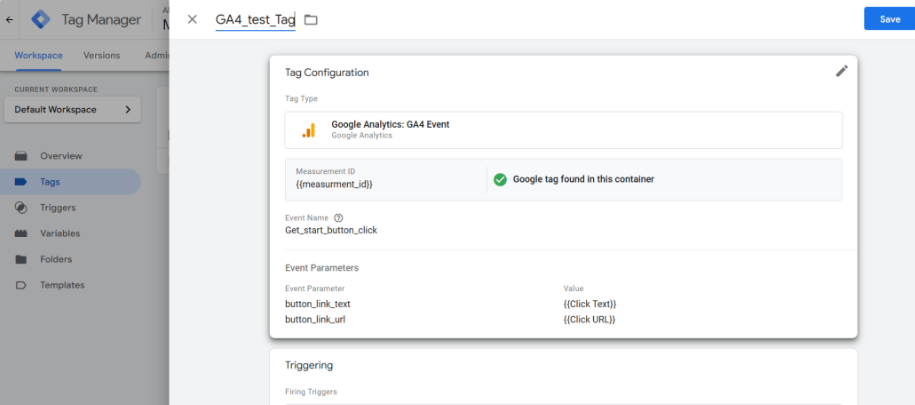
Task: Click the back arrow in Tag Manager header
Action: 10,19
